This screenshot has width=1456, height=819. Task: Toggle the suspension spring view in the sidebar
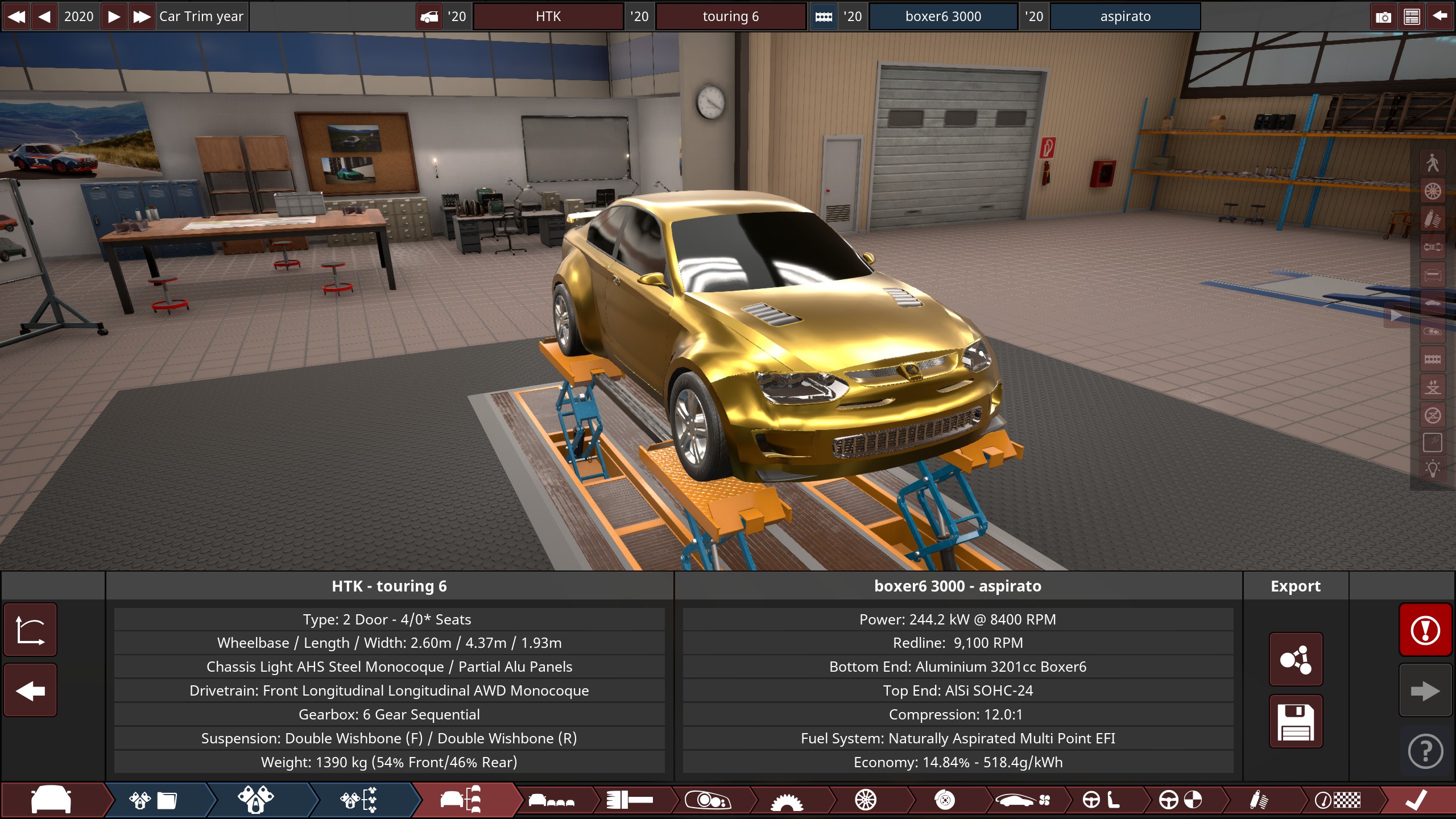coord(1433,219)
